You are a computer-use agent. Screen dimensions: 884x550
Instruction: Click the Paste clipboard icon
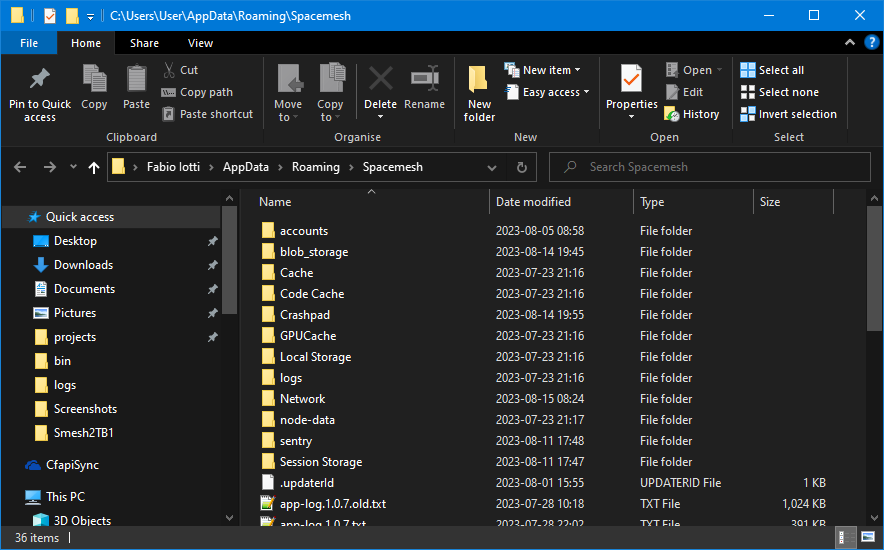pos(136,79)
